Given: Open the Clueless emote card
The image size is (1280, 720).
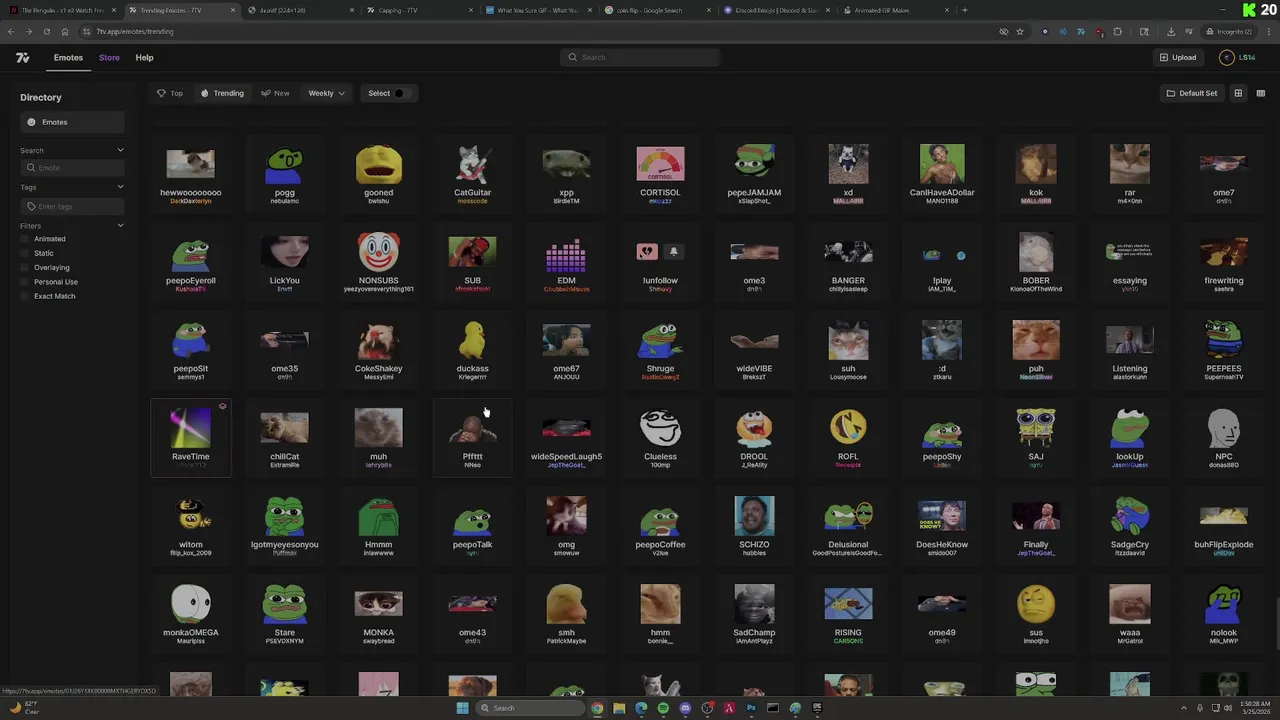Looking at the screenshot, I should pyautogui.click(x=660, y=437).
